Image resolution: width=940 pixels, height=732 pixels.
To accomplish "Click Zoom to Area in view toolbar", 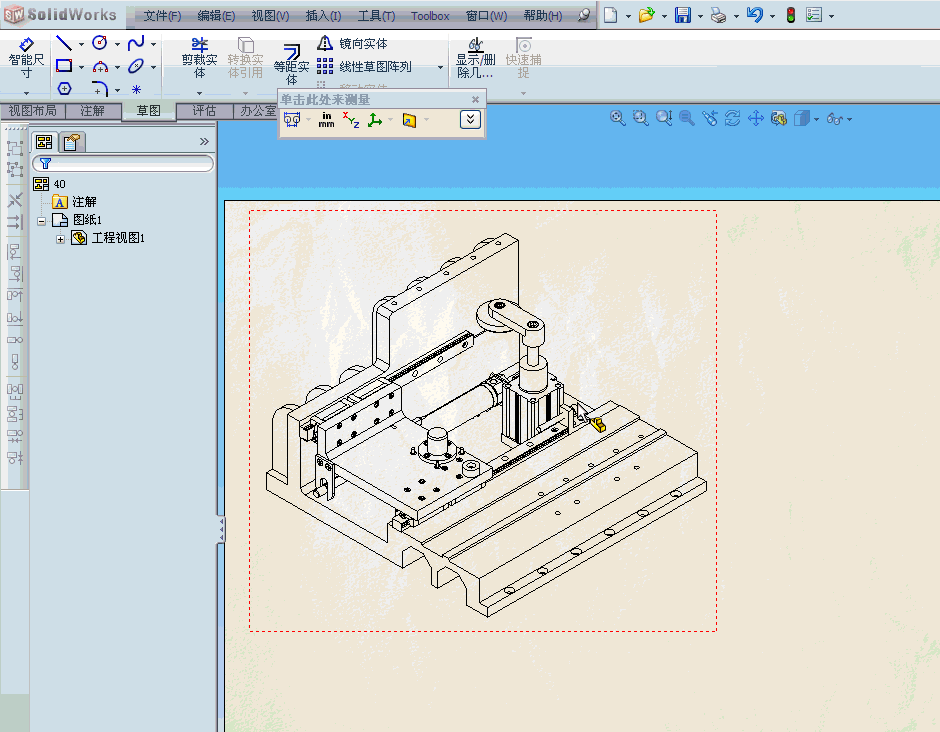I will pos(640,118).
